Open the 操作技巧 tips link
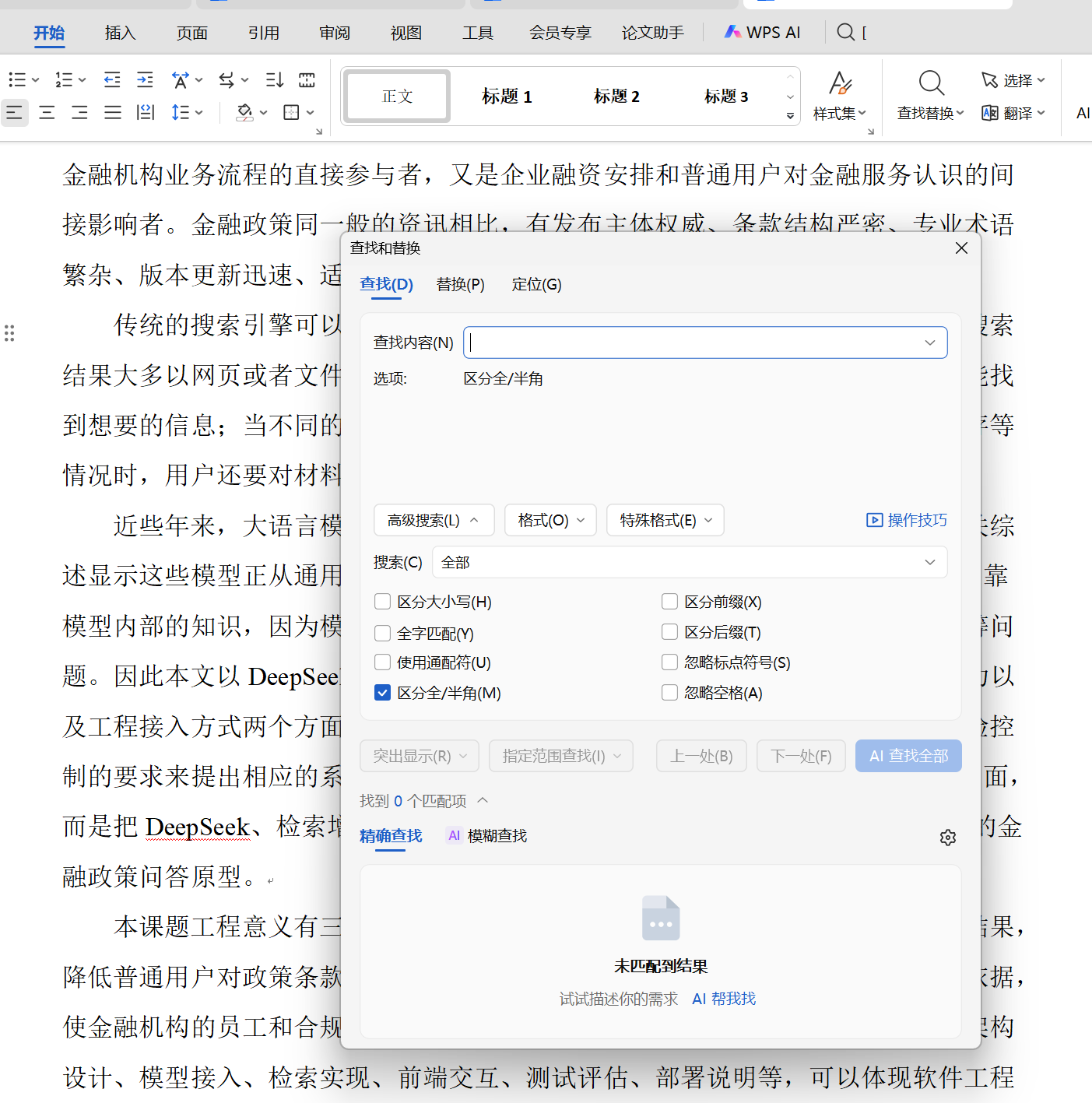The height and width of the screenshot is (1103, 1092). click(x=907, y=520)
